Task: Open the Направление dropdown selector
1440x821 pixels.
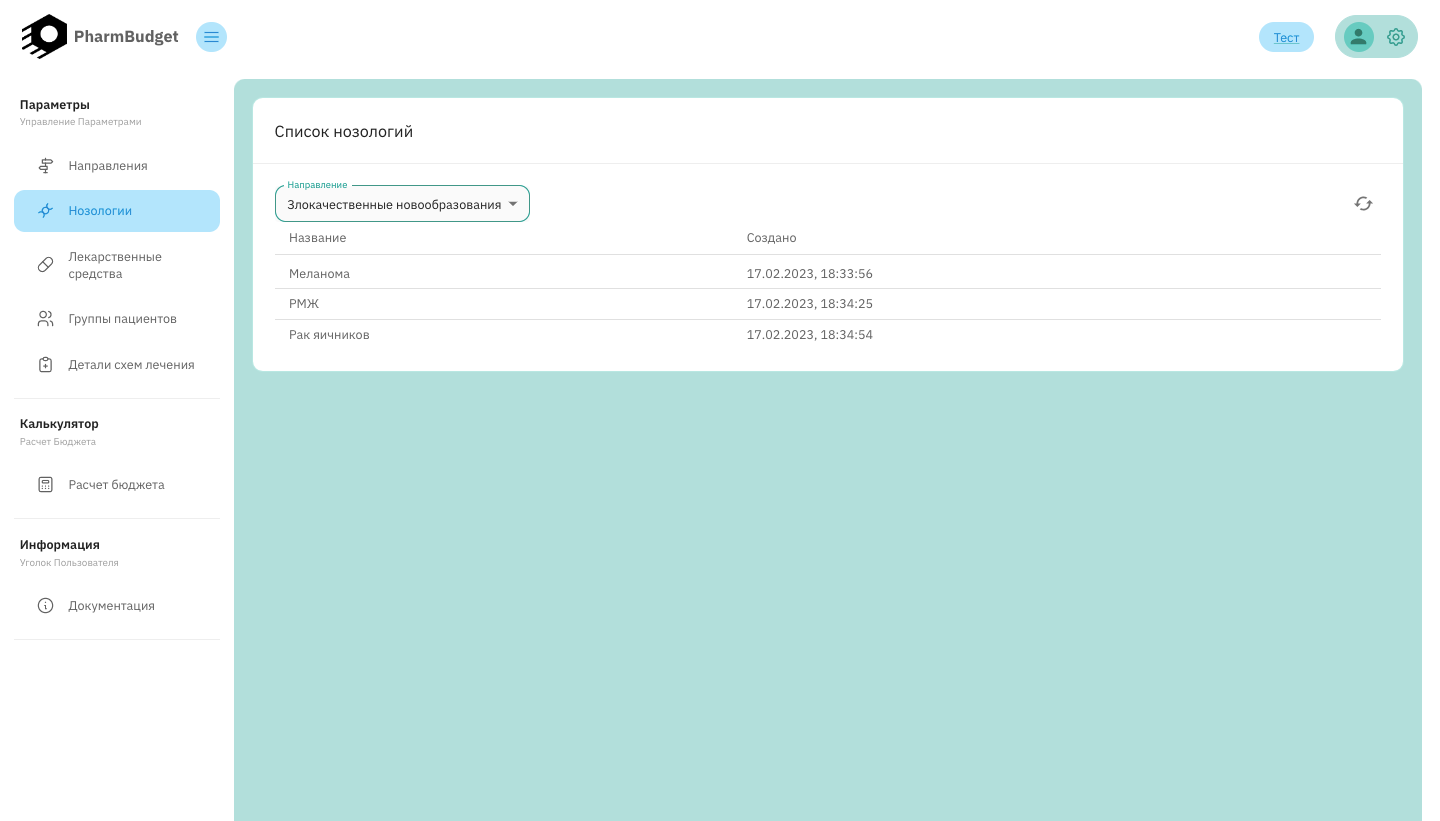Action: (x=402, y=204)
